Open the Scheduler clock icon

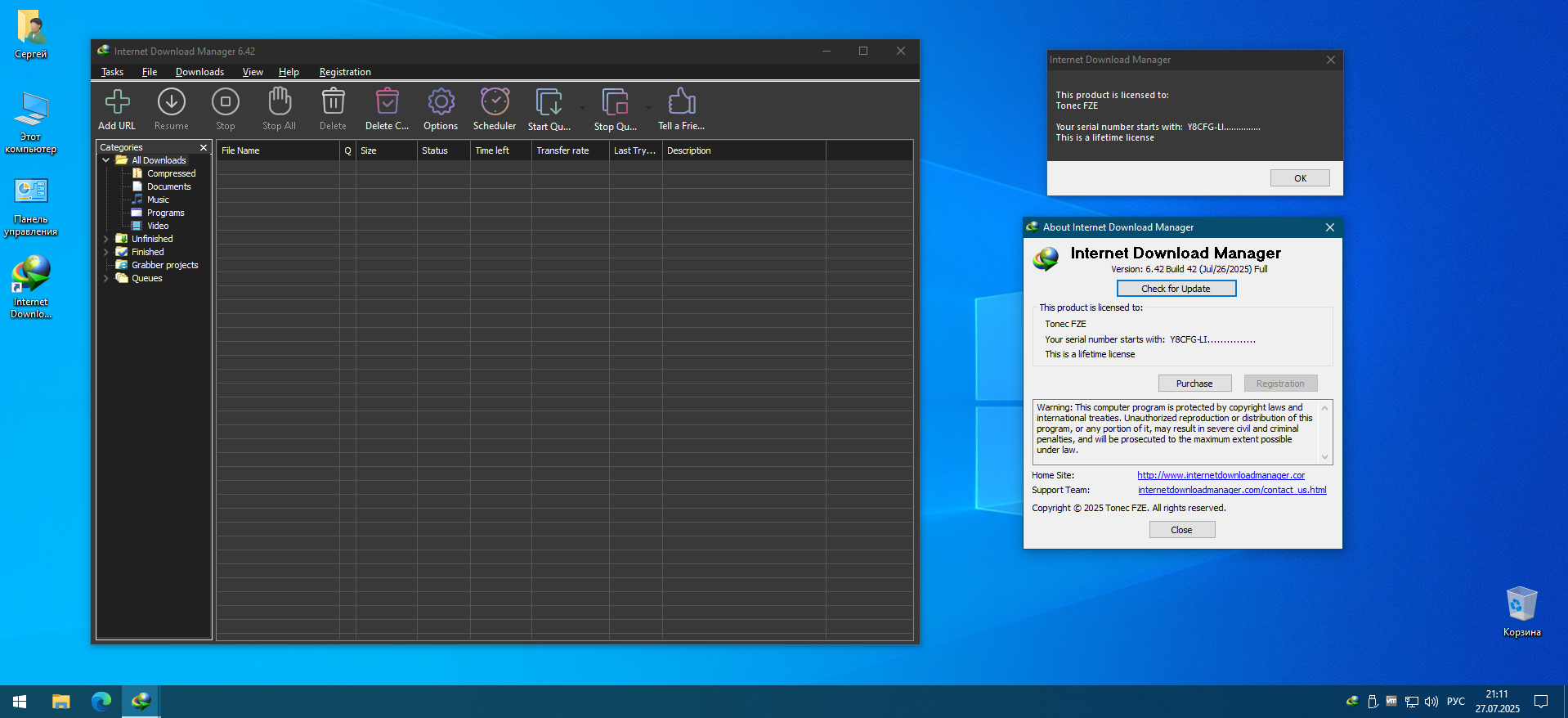pos(495,102)
